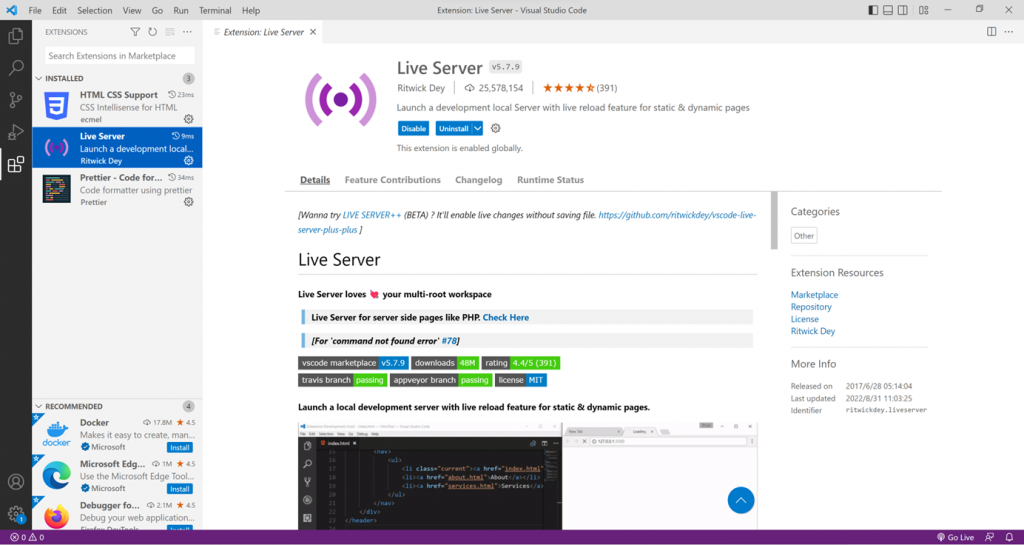
Task: Split the editor right
Action: [991, 32]
